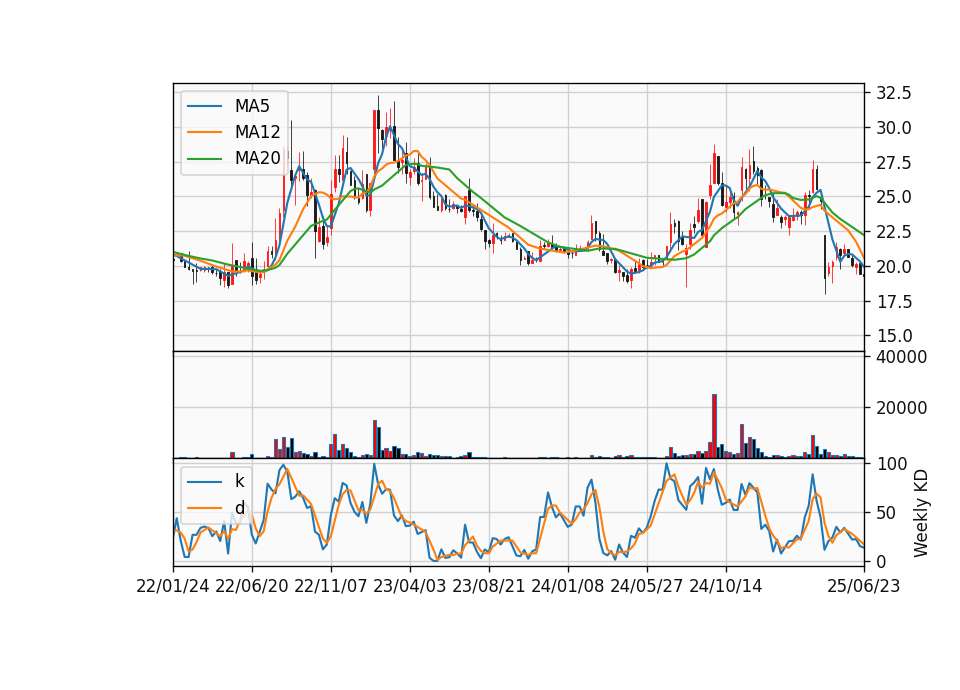Click the 22/11/07 date tick label
Viewport: 960px width, 690px height.
331,586
